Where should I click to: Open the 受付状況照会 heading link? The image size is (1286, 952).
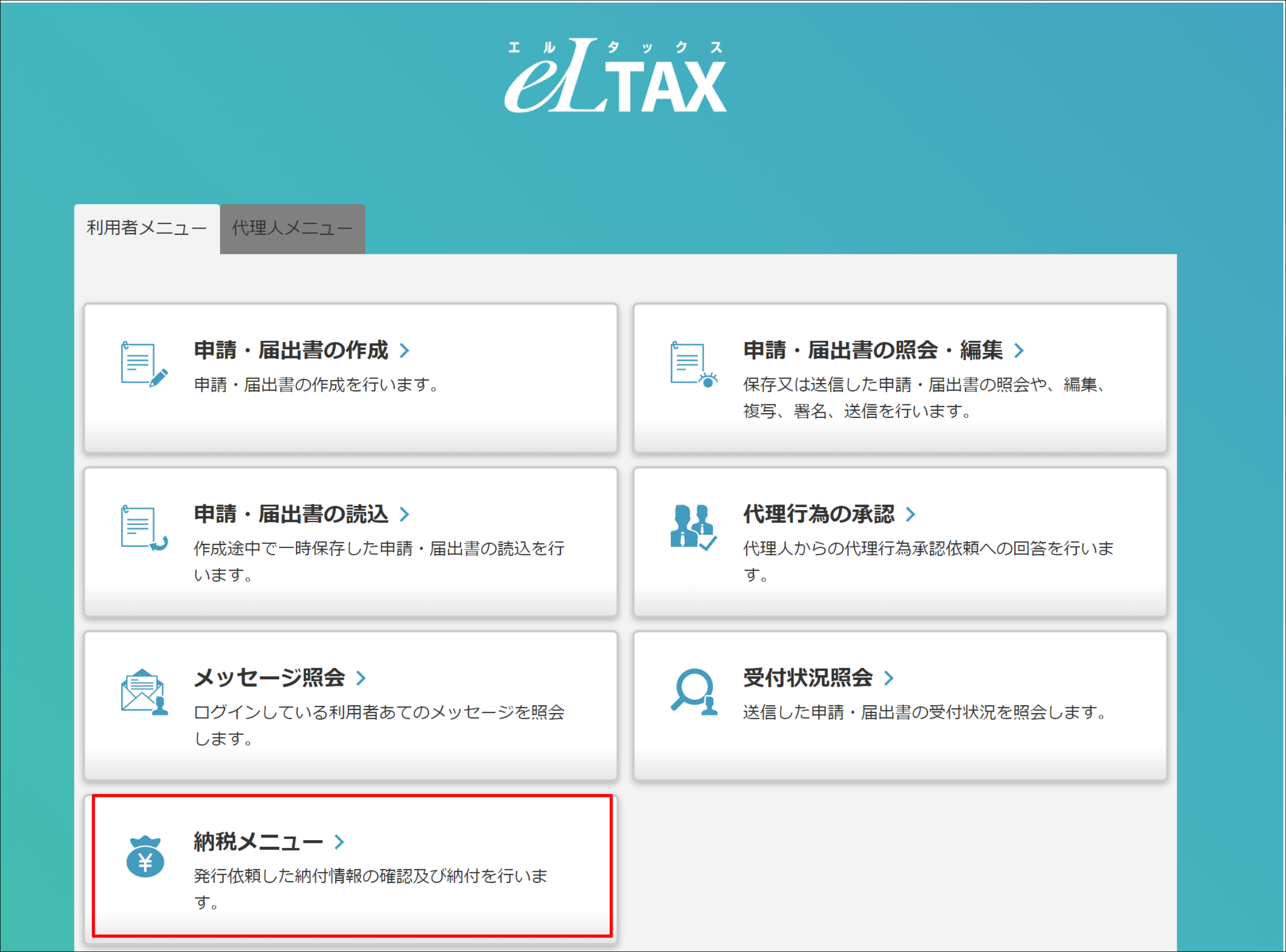tap(808, 678)
